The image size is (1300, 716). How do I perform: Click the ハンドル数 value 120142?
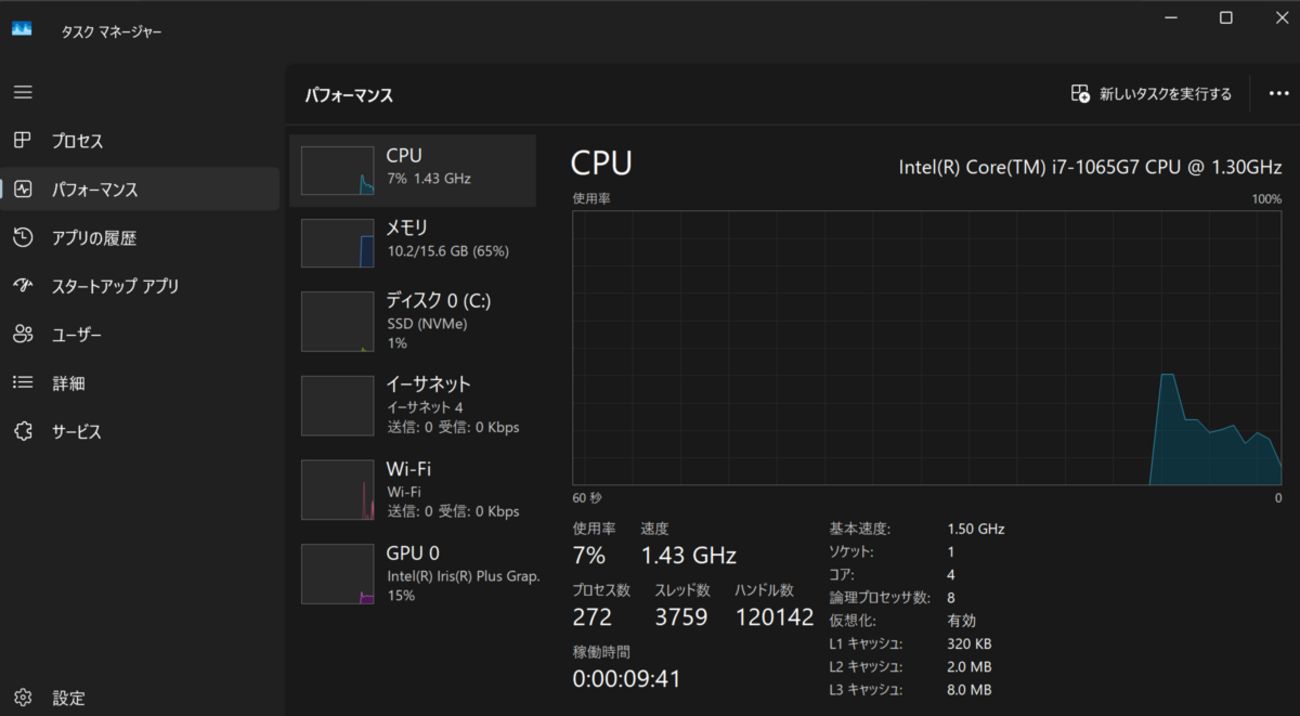(774, 617)
